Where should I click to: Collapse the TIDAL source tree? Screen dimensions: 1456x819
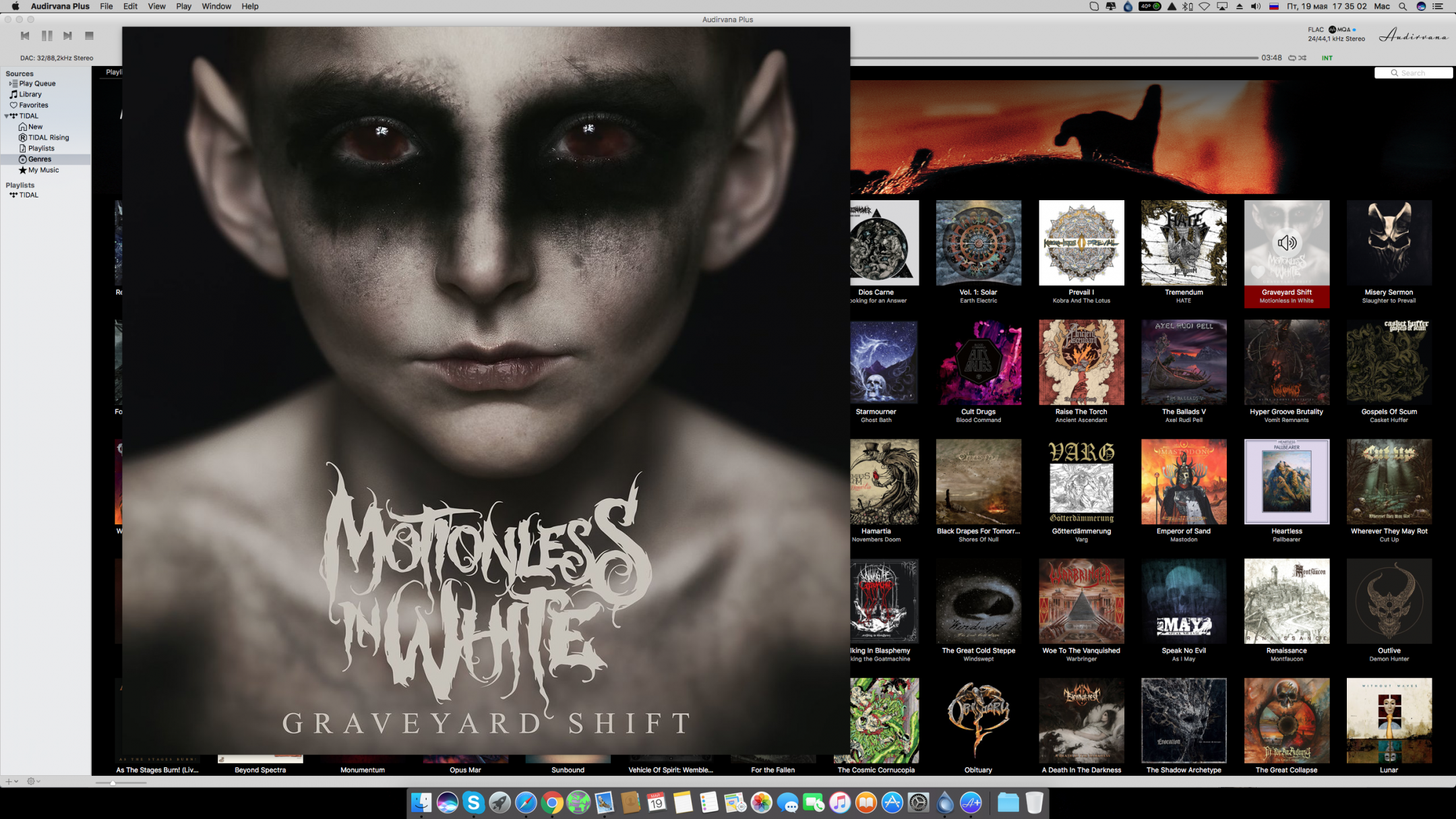(x=7, y=116)
